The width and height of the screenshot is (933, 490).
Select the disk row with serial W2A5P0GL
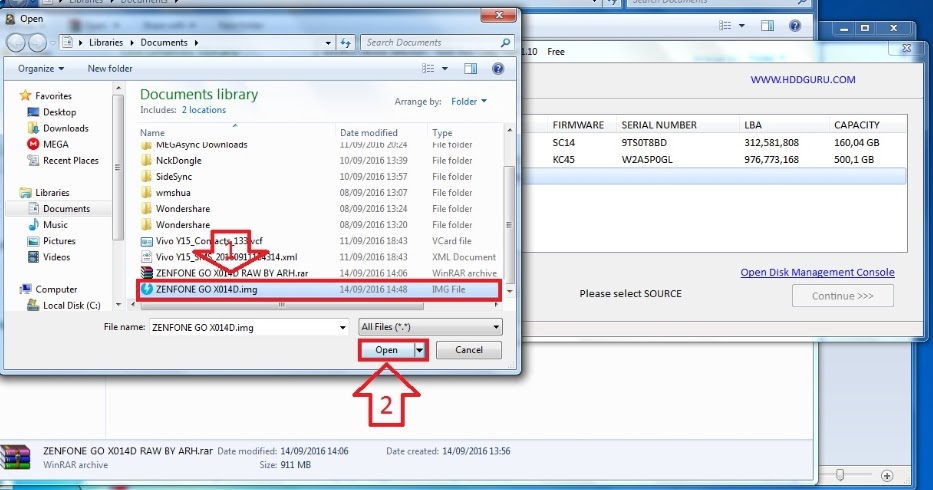click(714, 160)
